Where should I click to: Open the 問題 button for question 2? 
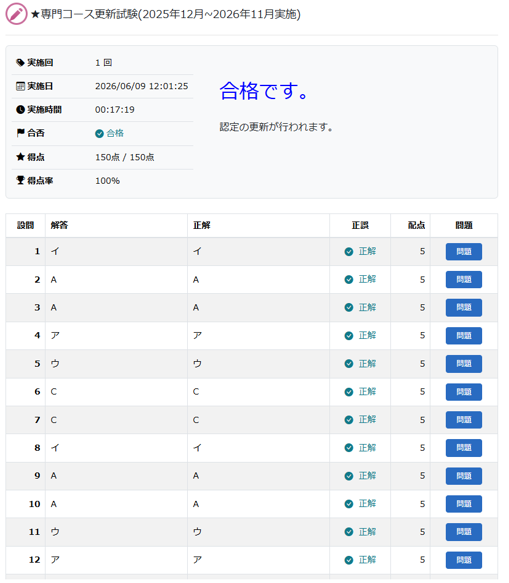tap(464, 280)
